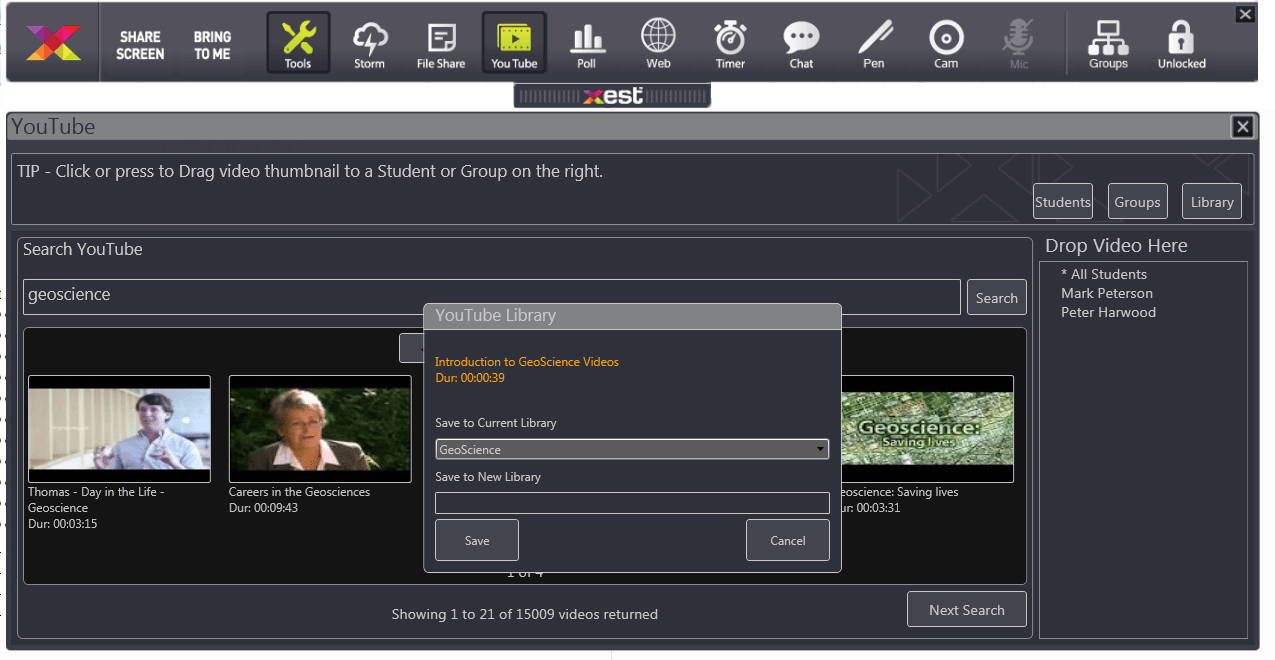Click the Xest logo icon
Image resolution: width=1275 pixels, height=660 pixels.
(x=53, y=43)
